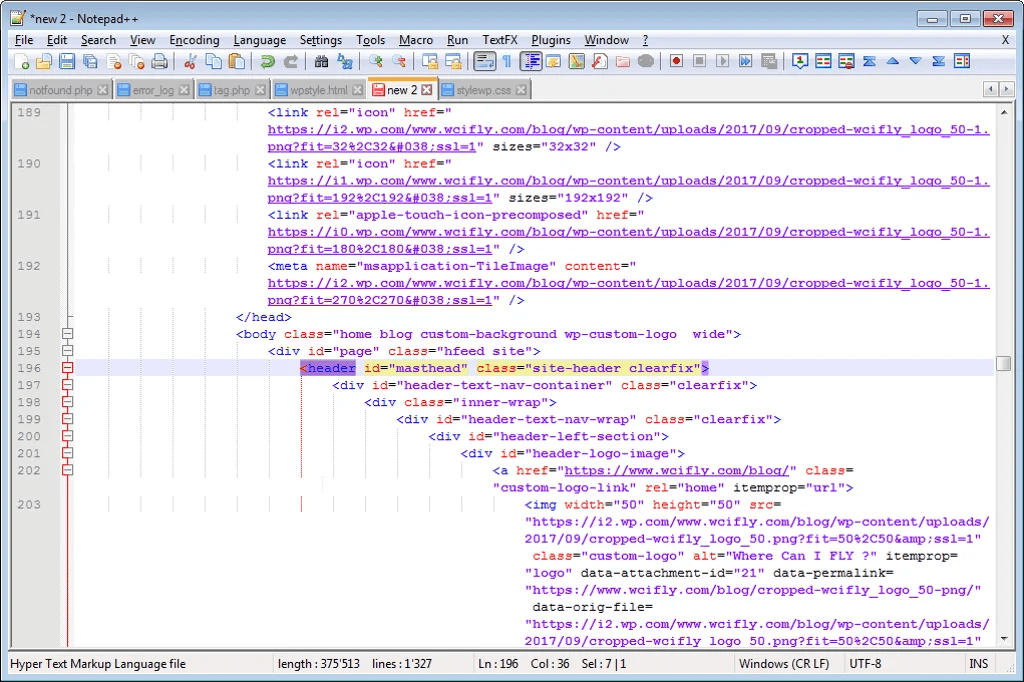Click the Replace toolbar icon

click(x=345, y=61)
